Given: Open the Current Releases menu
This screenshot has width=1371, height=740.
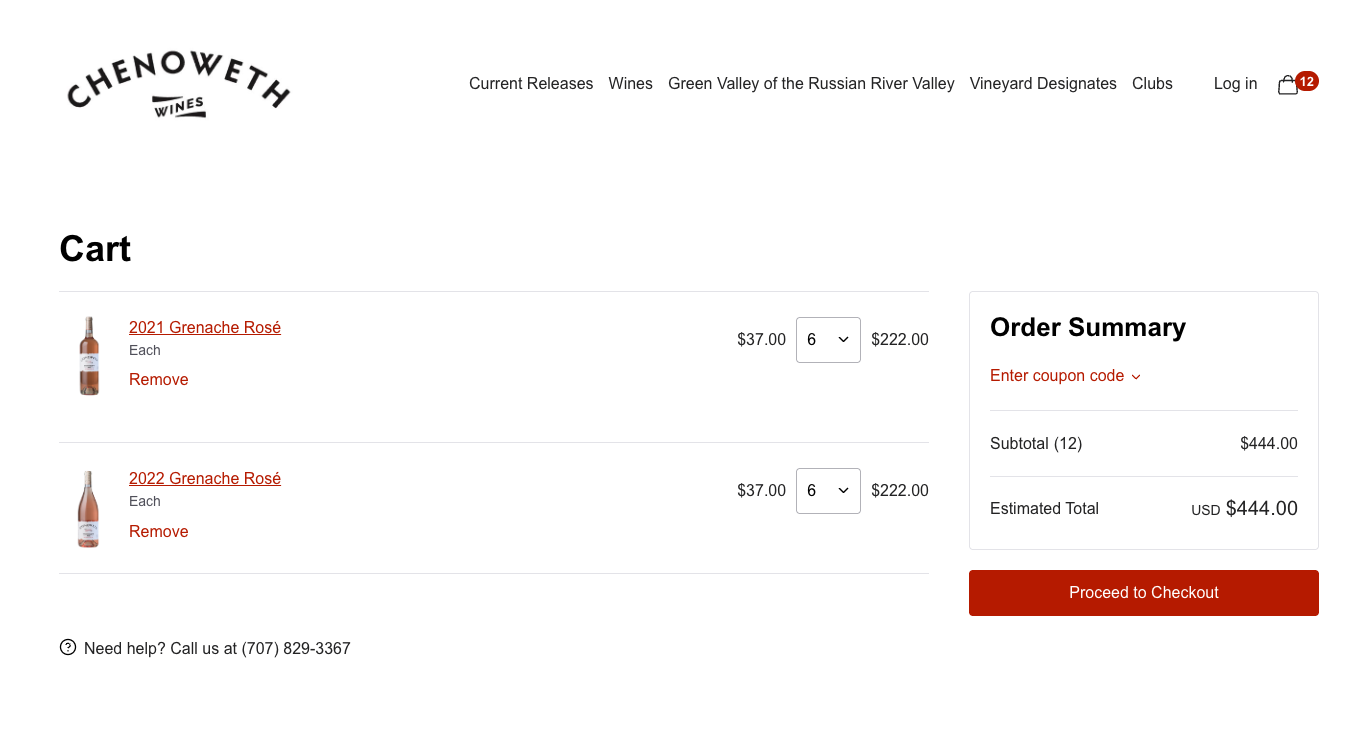Looking at the screenshot, I should coord(531,84).
